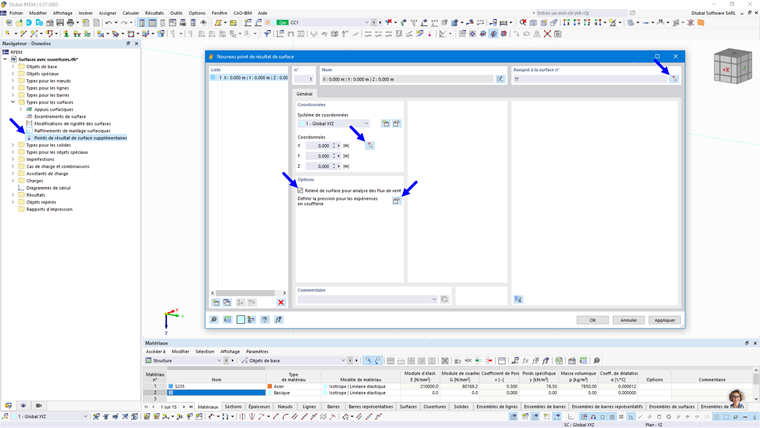The image size is (760, 428).
Task: Pick assigned surface graphically in dialog
Action: pyautogui.click(x=674, y=79)
